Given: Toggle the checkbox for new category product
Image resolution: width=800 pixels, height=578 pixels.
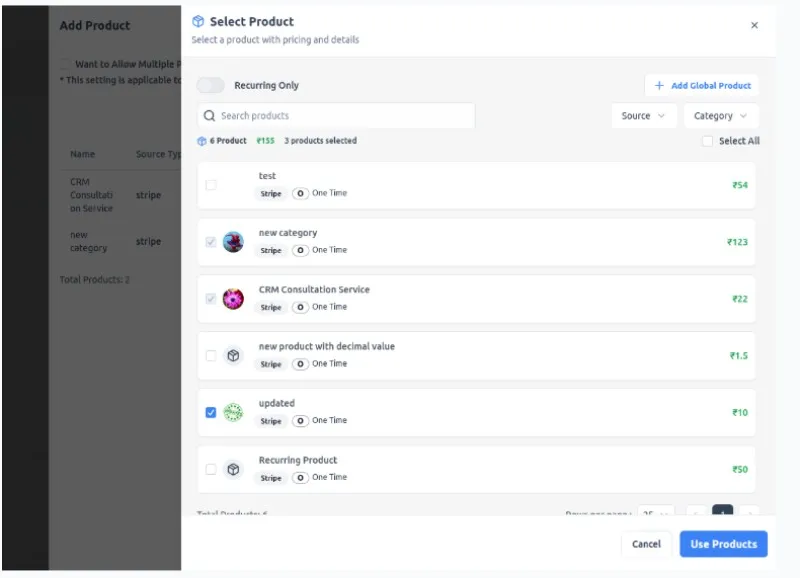Looking at the screenshot, I should (x=211, y=242).
